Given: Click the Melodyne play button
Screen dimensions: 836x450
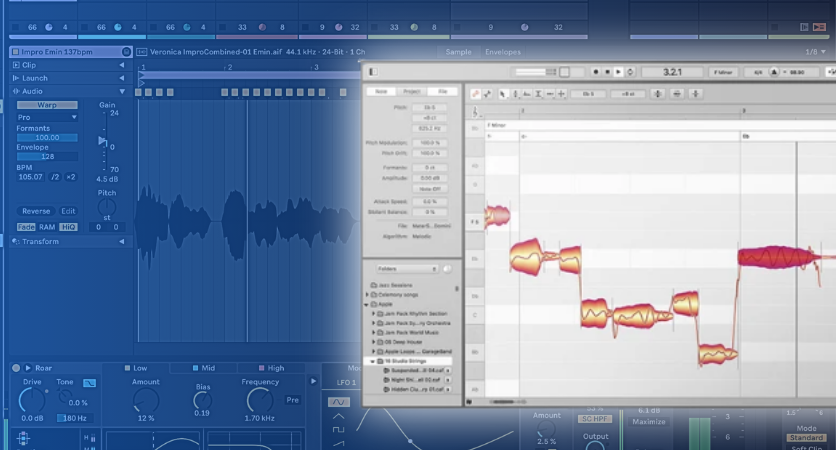Looking at the screenshot, I should point(619,72).
